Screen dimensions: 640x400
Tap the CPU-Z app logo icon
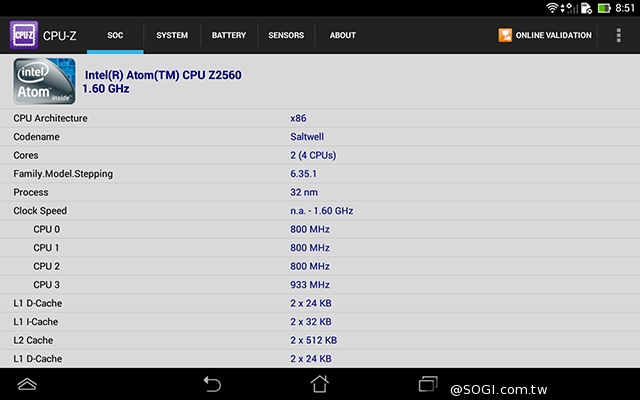click(24, 35)
